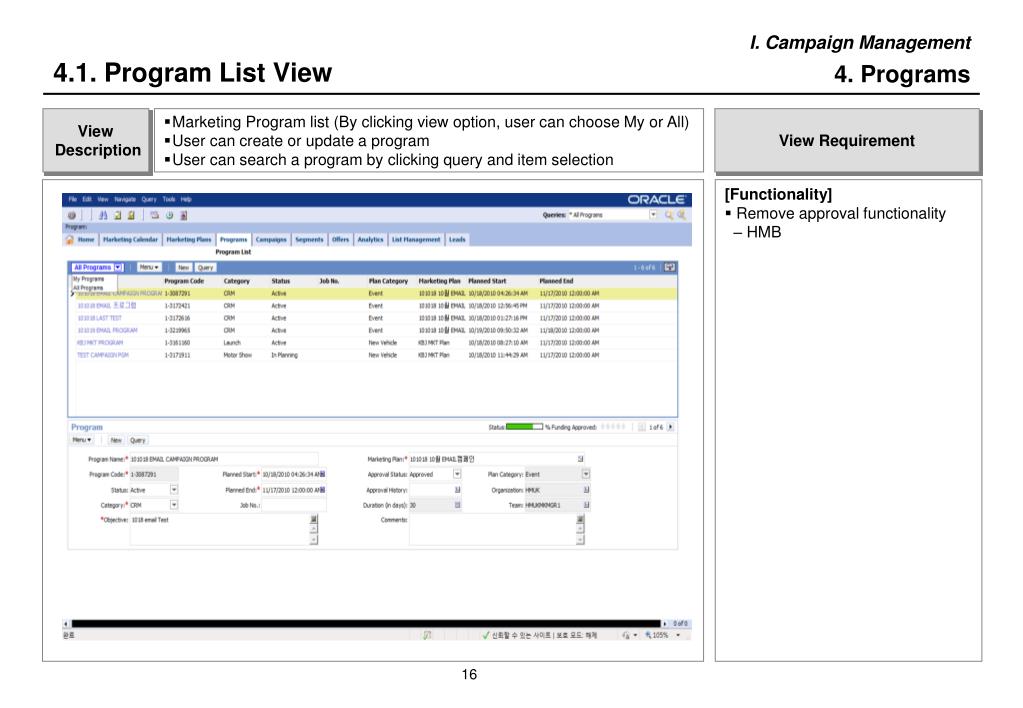Click the binoculars search toolbar icon
This screenshot has width=1023, height=708.
(102, 215)
